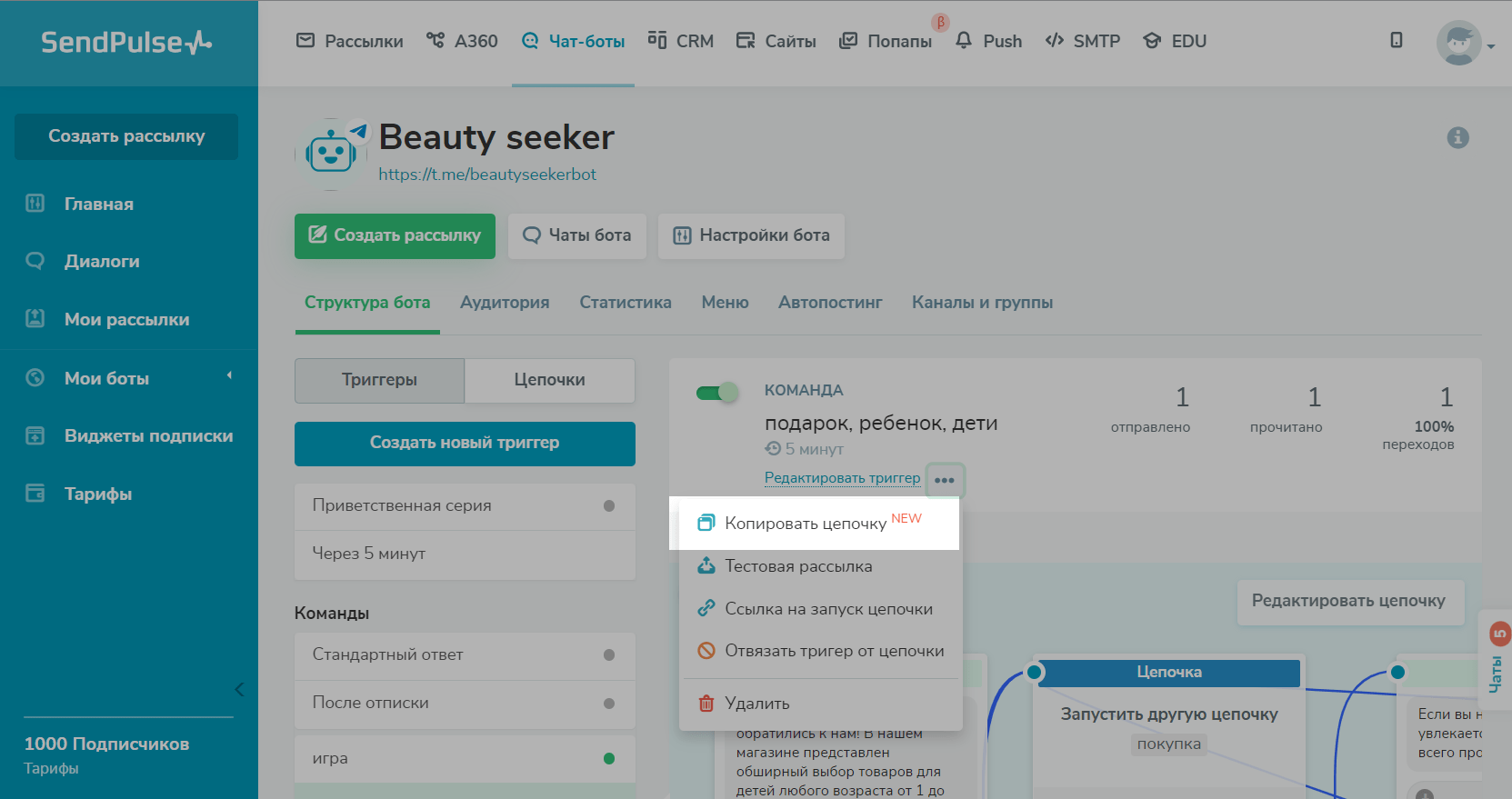Image resolution: width=1512 pixels, height=799 pixels.
Task: Toggle the КОМАНДА trigger switch off
Action: click(717, 393)
